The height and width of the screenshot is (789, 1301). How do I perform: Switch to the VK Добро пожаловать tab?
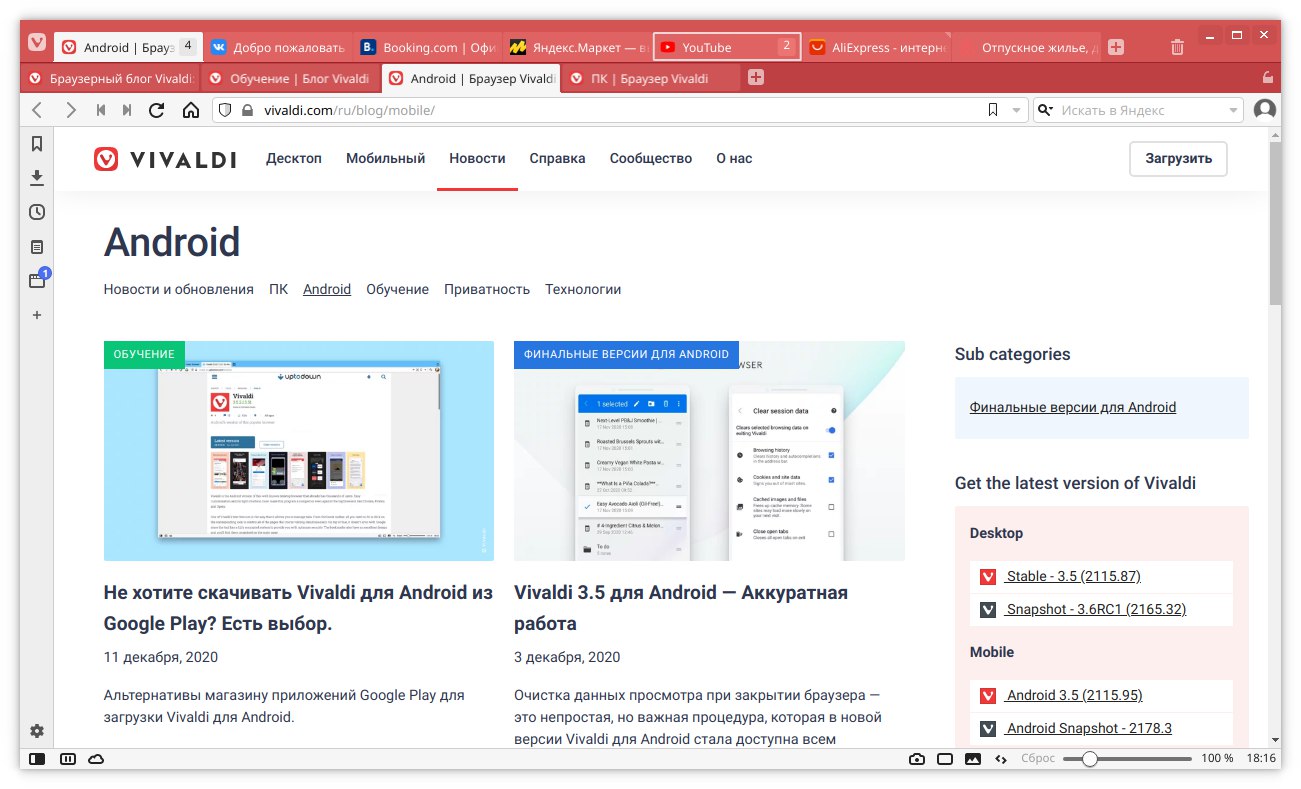[x=277, y=47]
